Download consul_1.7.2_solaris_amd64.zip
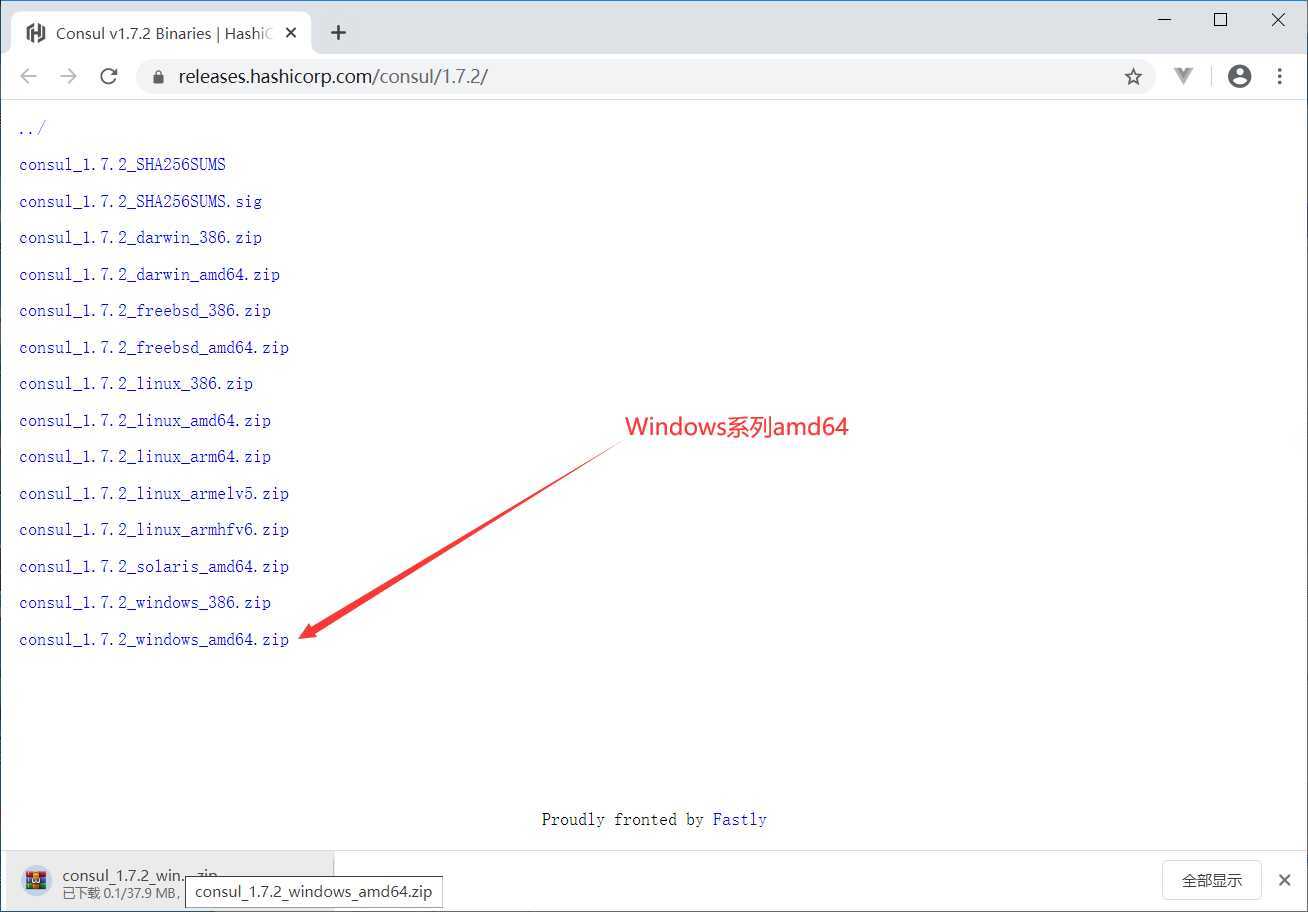This screenshot has height=912, width=1308. [154, 566]
